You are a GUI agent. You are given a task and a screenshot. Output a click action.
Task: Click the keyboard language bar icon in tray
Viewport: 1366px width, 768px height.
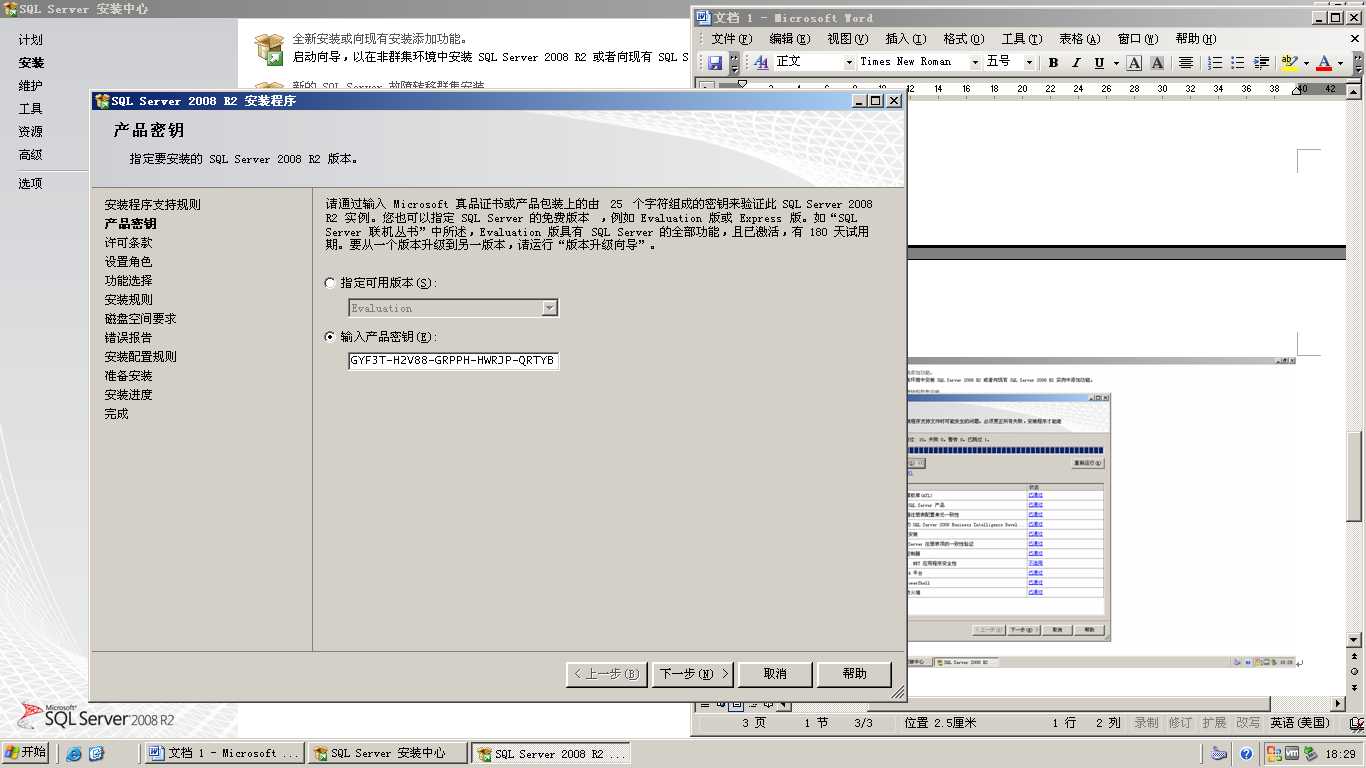(1218, 754)
